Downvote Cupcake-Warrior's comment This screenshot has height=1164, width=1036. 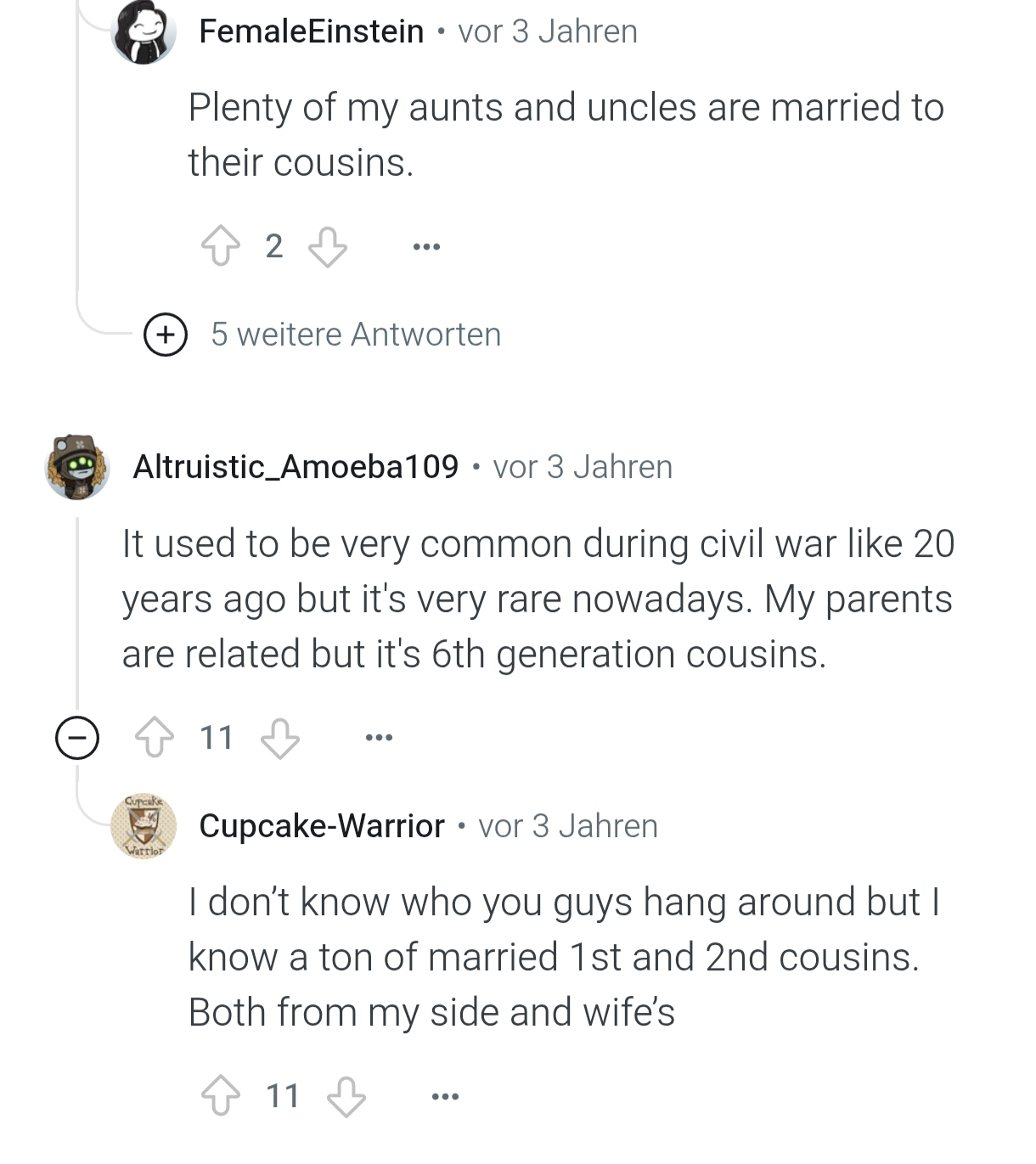point(346,1096)
